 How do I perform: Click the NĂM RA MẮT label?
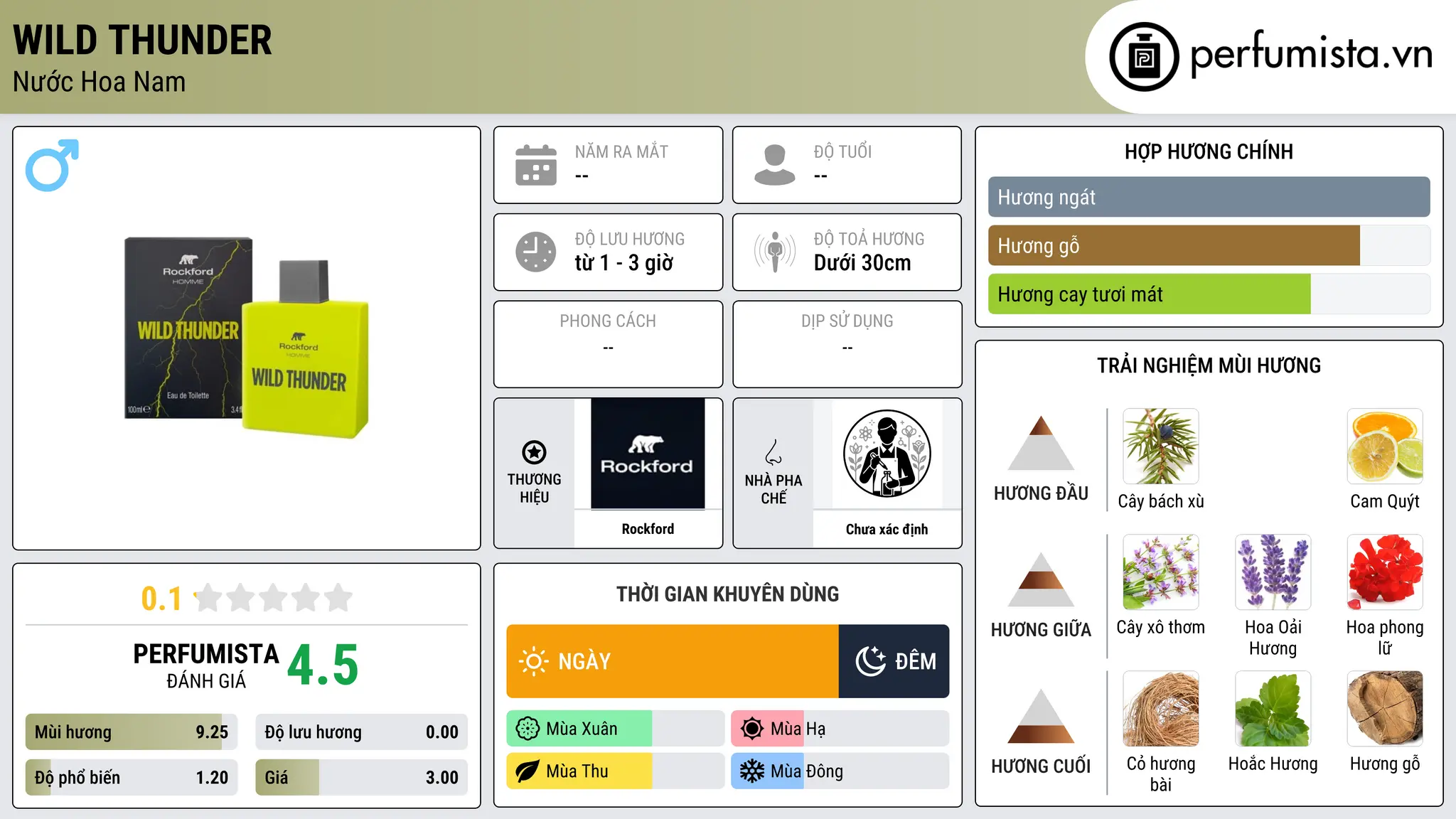(x=621, y=151)
